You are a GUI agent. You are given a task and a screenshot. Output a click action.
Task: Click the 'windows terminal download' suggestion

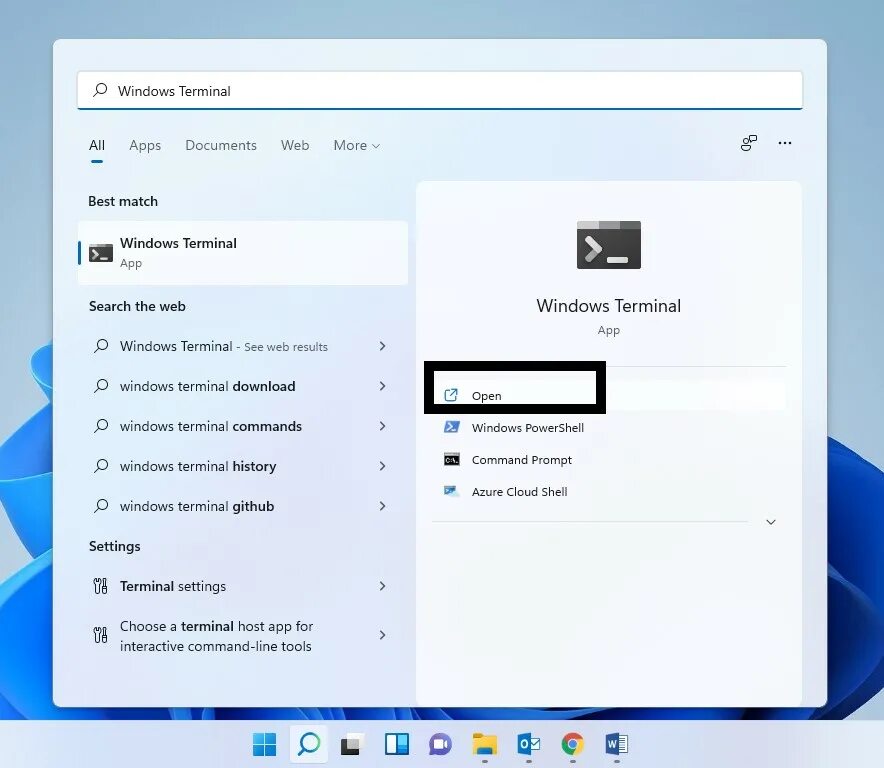tap(242, 386)
